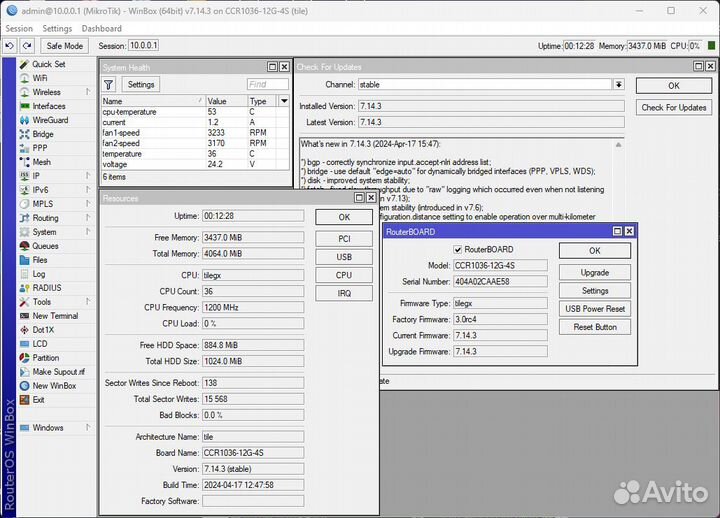The image size is (720, 518).
Task: Open the Mesh sidebar icon
Action: point(24,162)
